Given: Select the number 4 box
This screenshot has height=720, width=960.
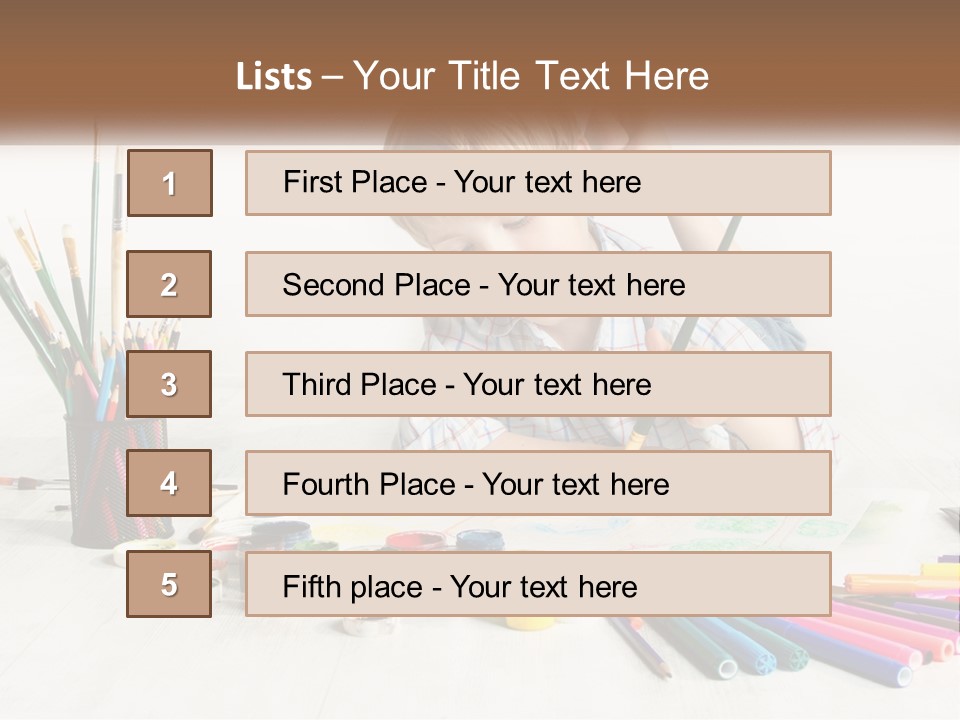Looking at the screenshot, I should click(x=169, y=483).
